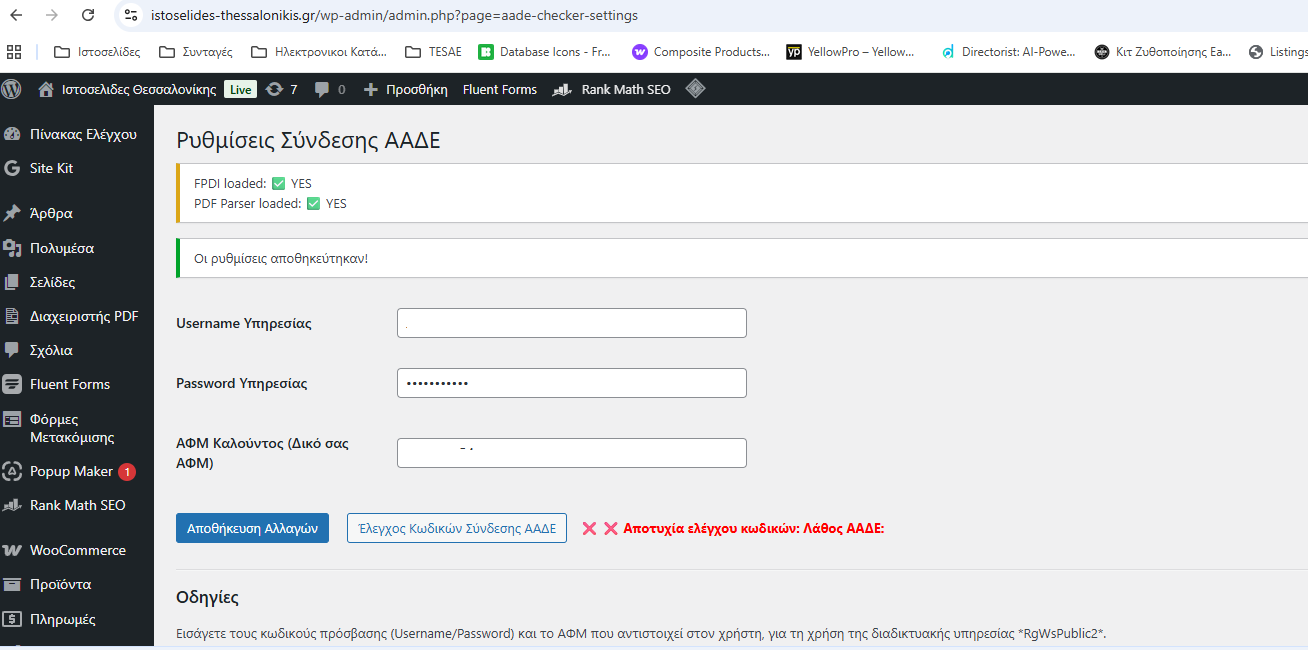Click Popup Maker notification badge 1
The image size is (1308, 650).
tap(127, 471)
